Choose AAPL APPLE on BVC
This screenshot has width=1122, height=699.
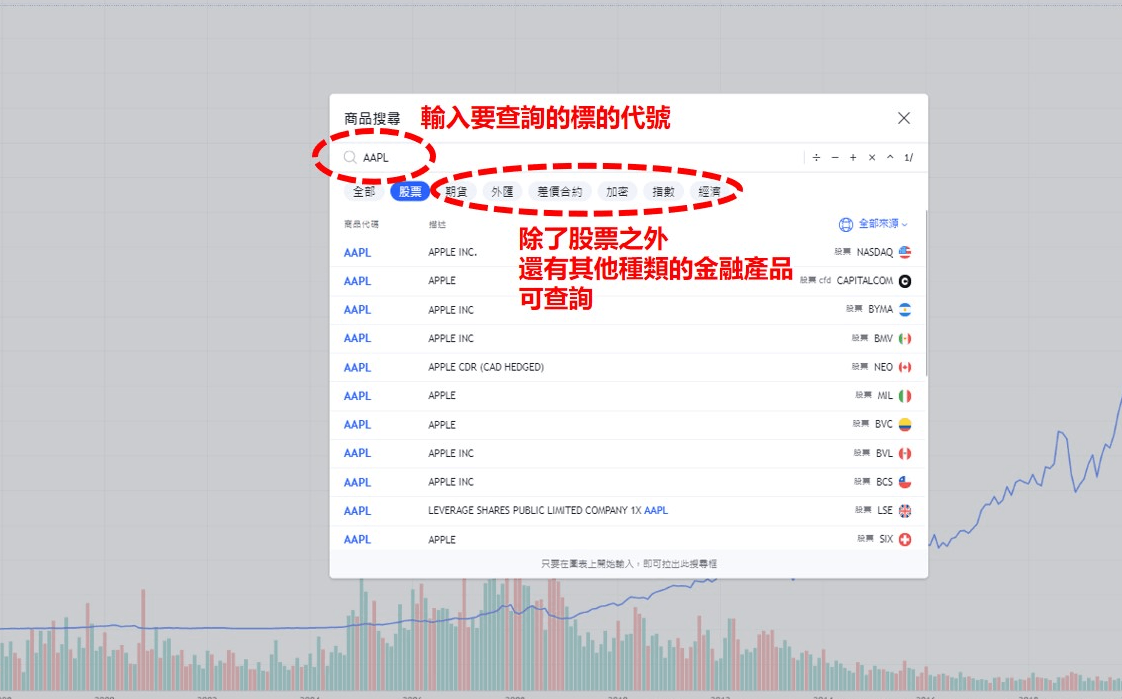point(628,424)
